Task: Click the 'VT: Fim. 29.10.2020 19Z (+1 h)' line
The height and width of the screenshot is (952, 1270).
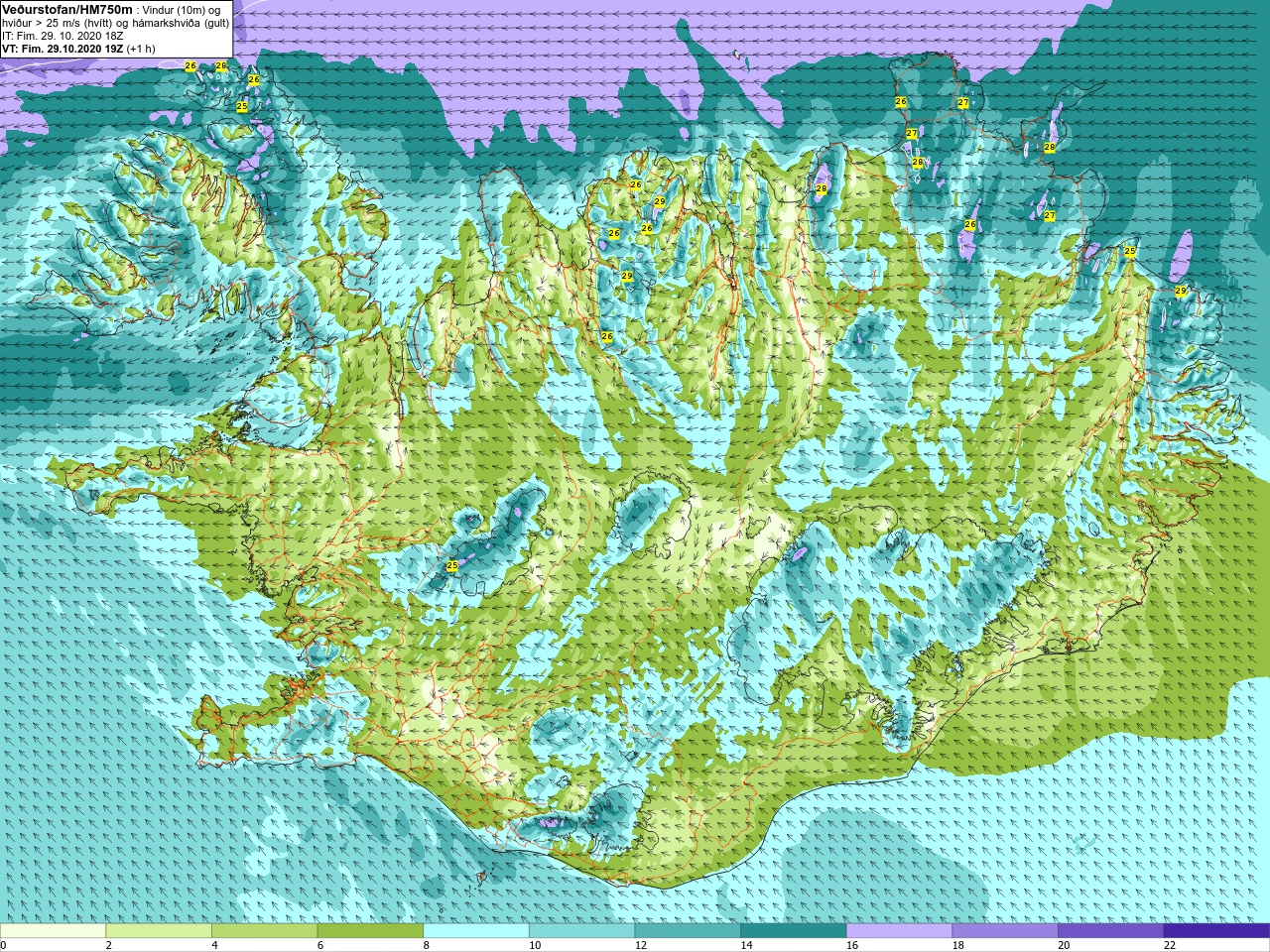Action: tap(78, 49)
